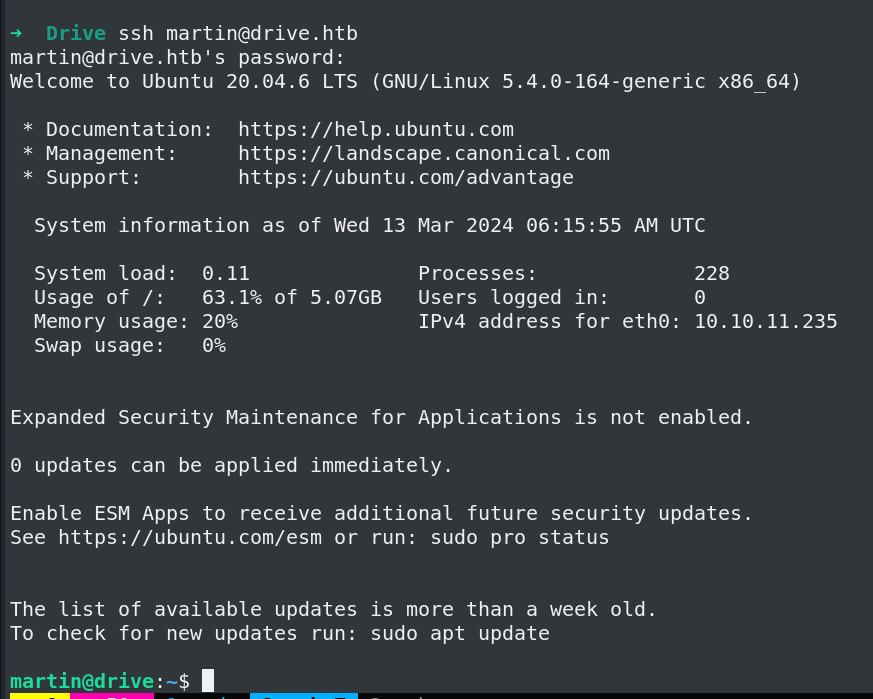The image size is (873, 699).
Task: Click the "sudo apt update" command text
Action: click(x=460, y=634)
